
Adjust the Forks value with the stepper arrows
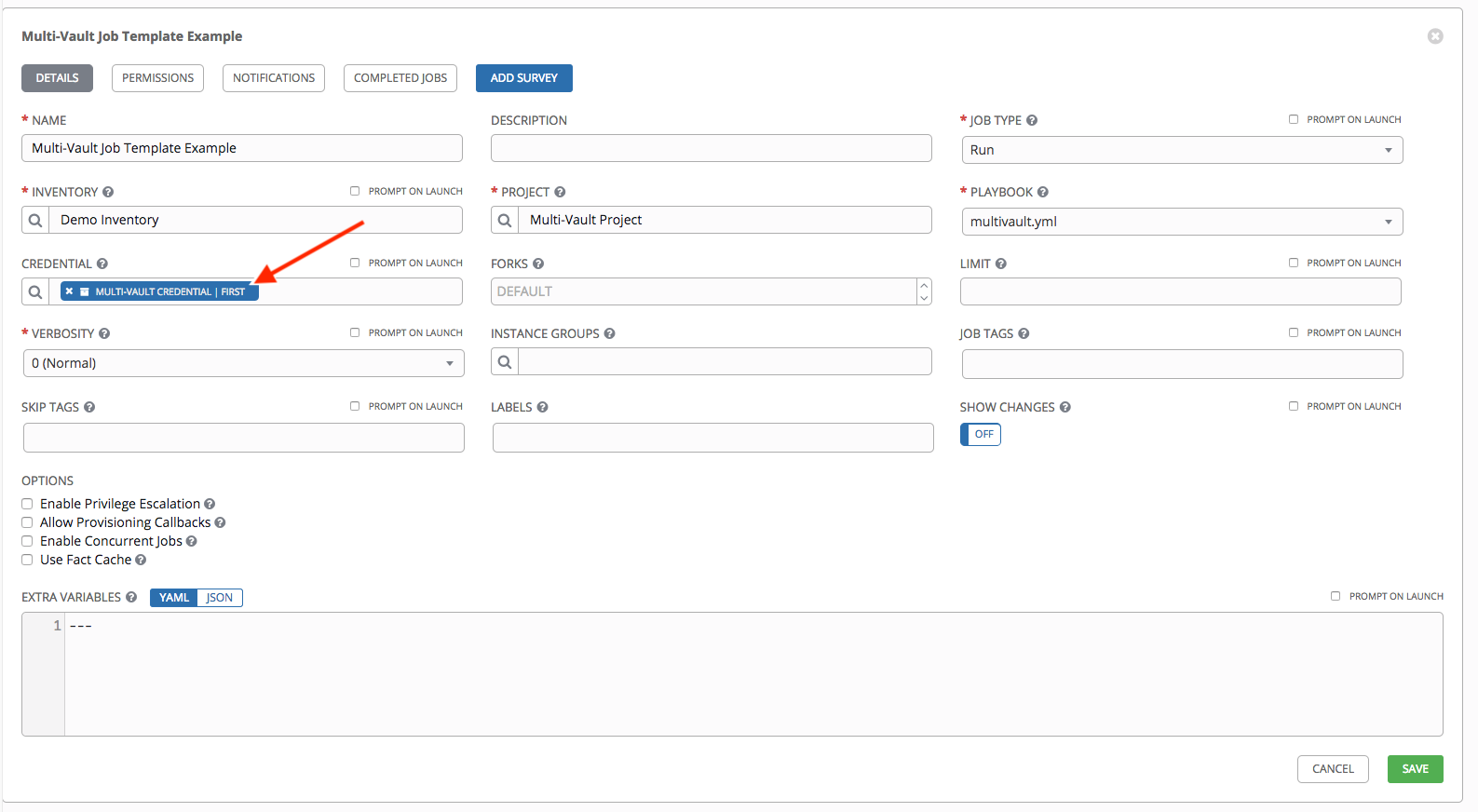point(924,291)
